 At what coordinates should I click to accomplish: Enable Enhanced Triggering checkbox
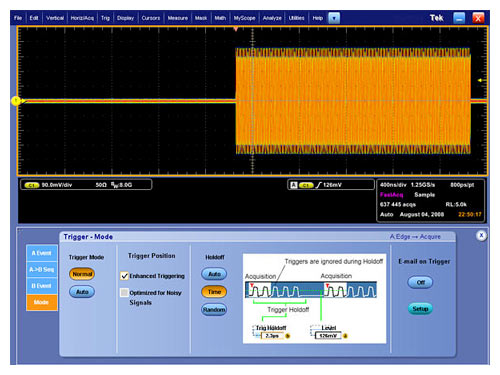click(124, 276)
